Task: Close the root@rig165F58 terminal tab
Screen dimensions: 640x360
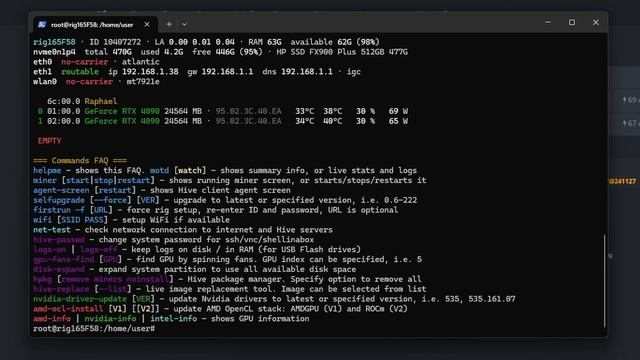Action: pyautogui.click(x=147, y=24)
